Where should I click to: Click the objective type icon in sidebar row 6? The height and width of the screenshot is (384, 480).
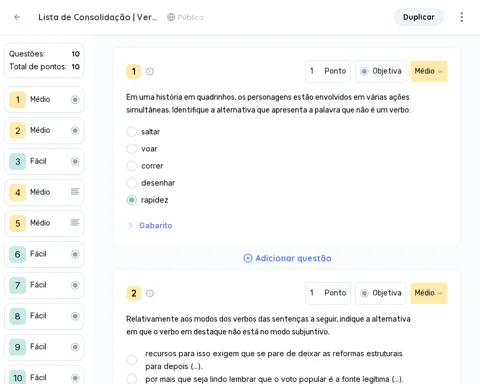point(75,254)
